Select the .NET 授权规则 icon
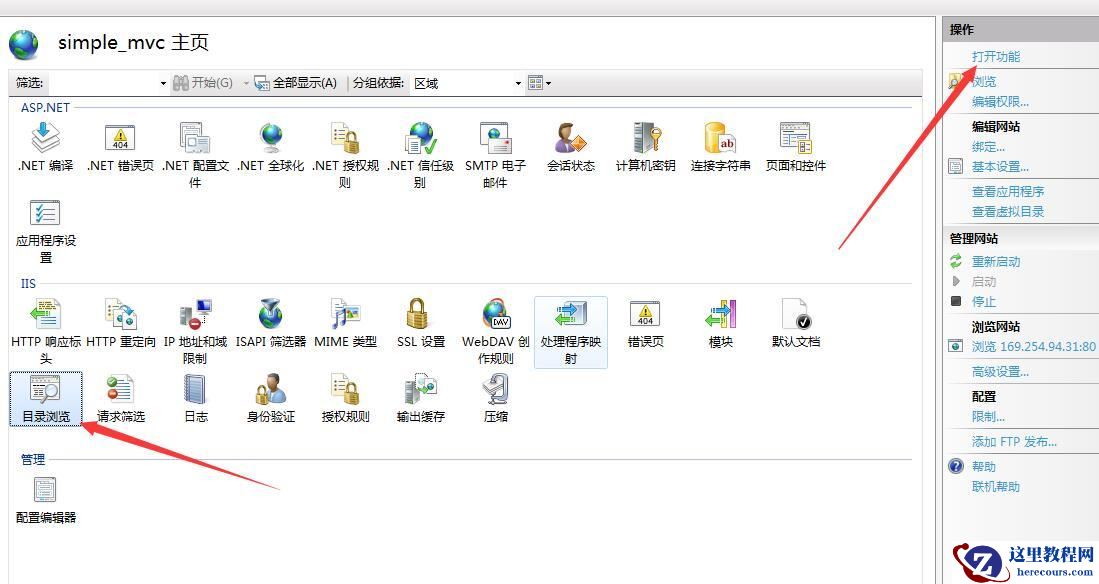The width and height of the screenshot is (1099, 584). 345,137
